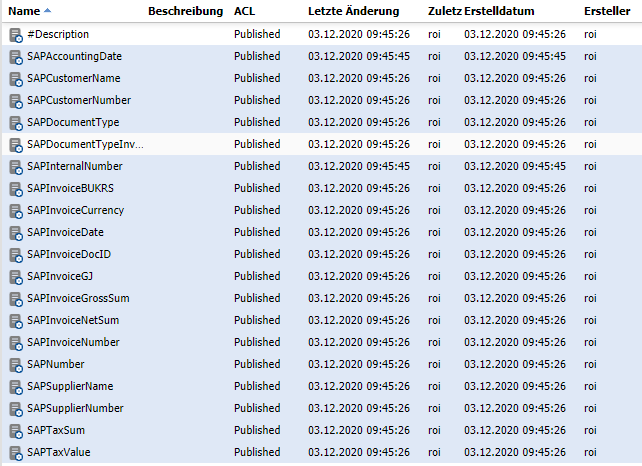
Task: Pick SAPInvoiceGrossSum in the list
Action: [78, 299]
